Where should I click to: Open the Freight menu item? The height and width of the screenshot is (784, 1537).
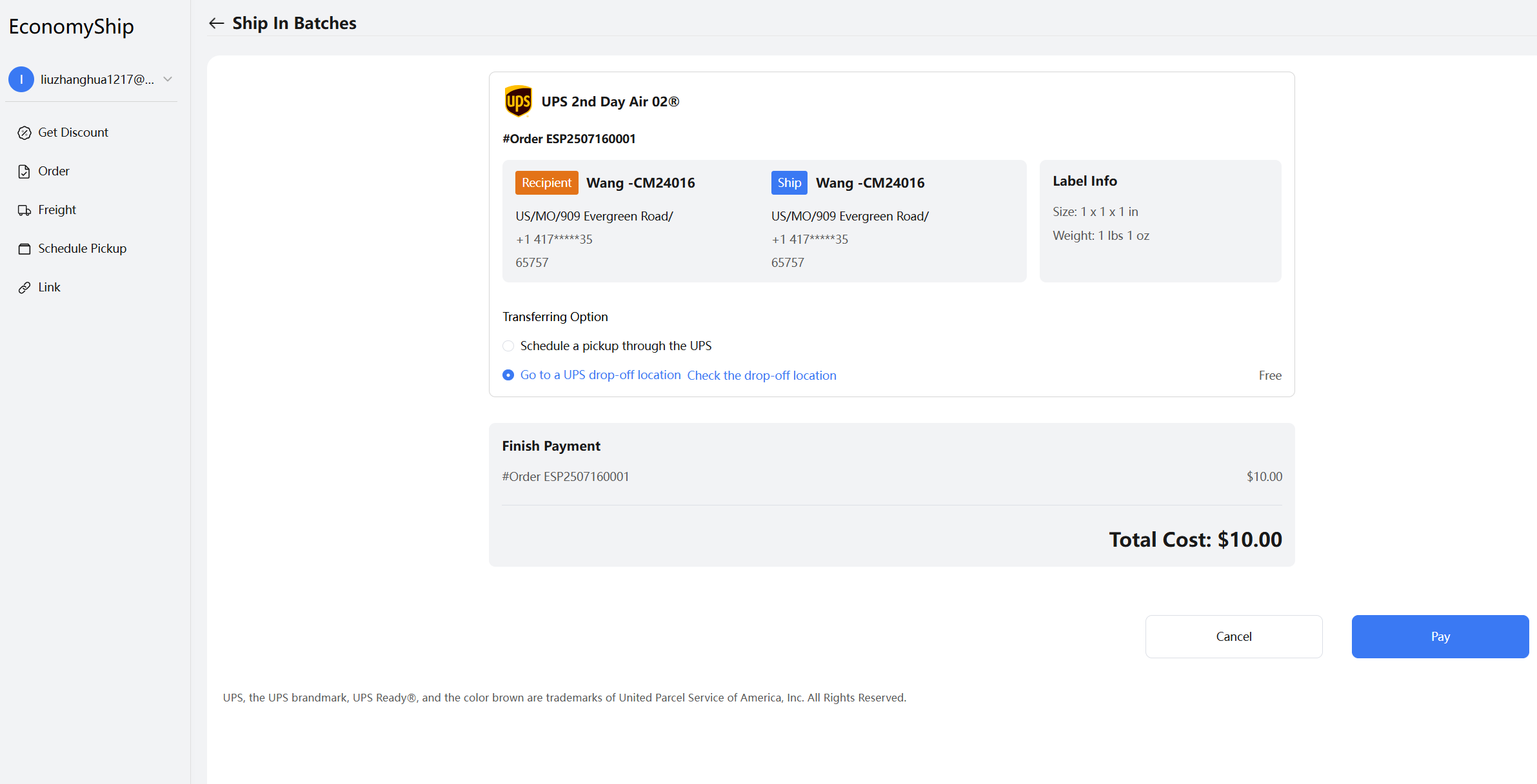[57, 210]
